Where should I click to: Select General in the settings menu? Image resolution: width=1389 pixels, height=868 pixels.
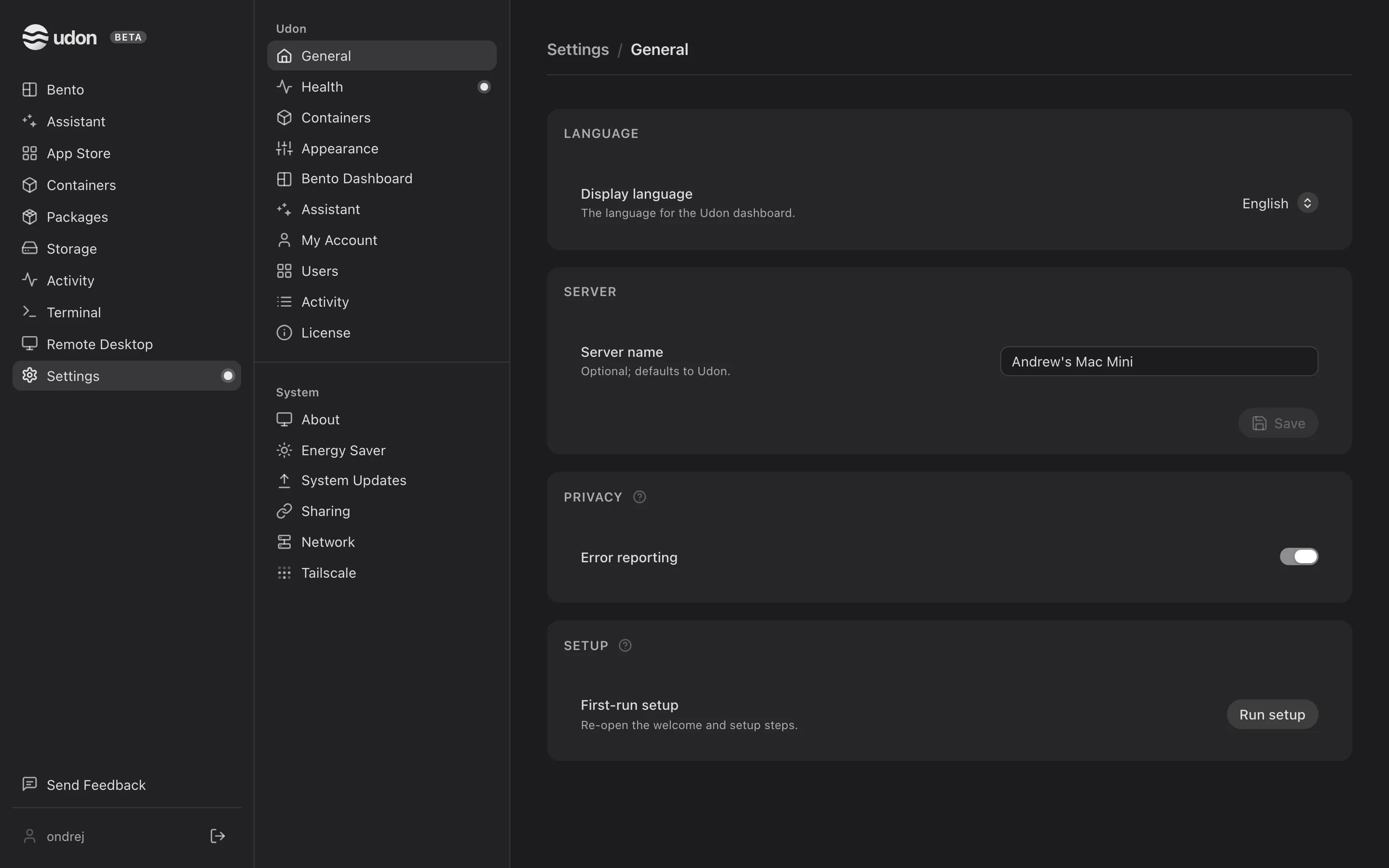tap(381, 55)
